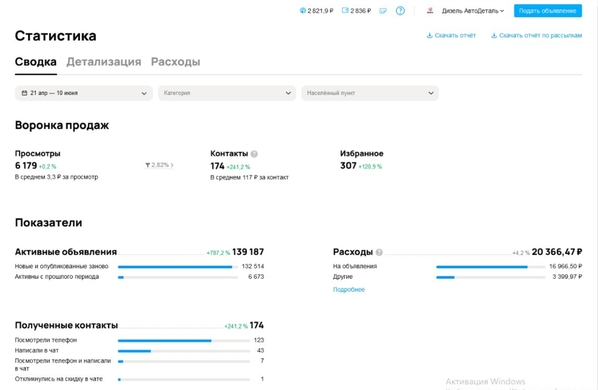The height and width of the screenshot is (390, 598).
Task: Click the info icon next to Расходы
Action: click(379, 252)
